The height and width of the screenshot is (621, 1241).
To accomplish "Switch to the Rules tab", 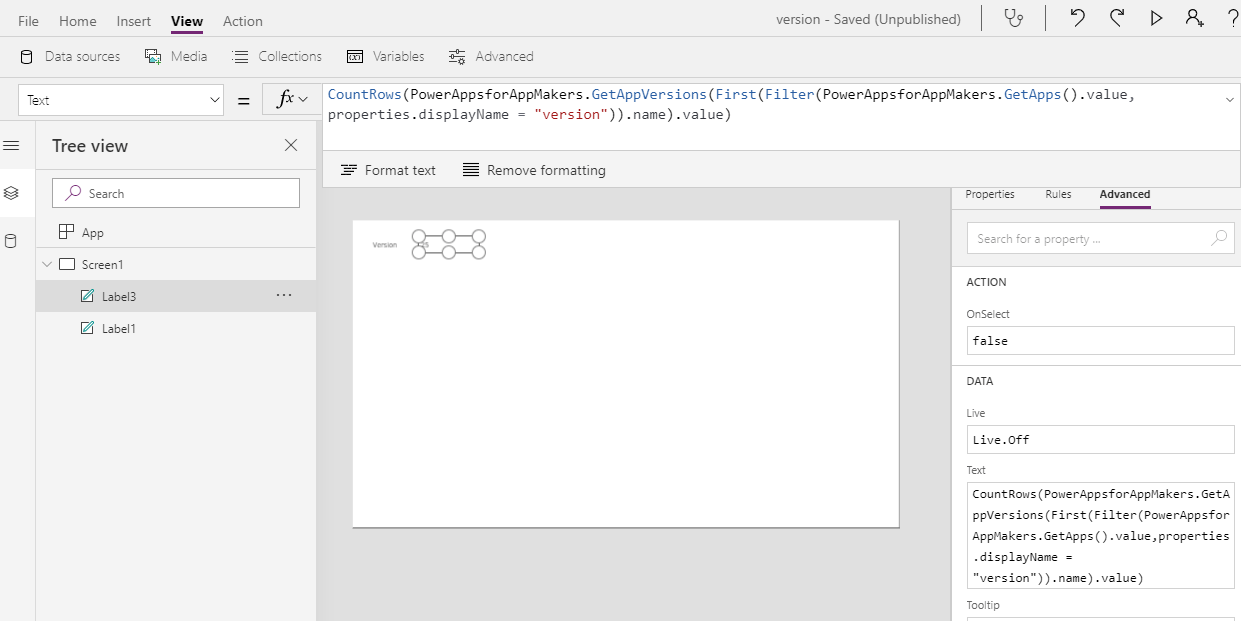I will [x=1058, y=194].
